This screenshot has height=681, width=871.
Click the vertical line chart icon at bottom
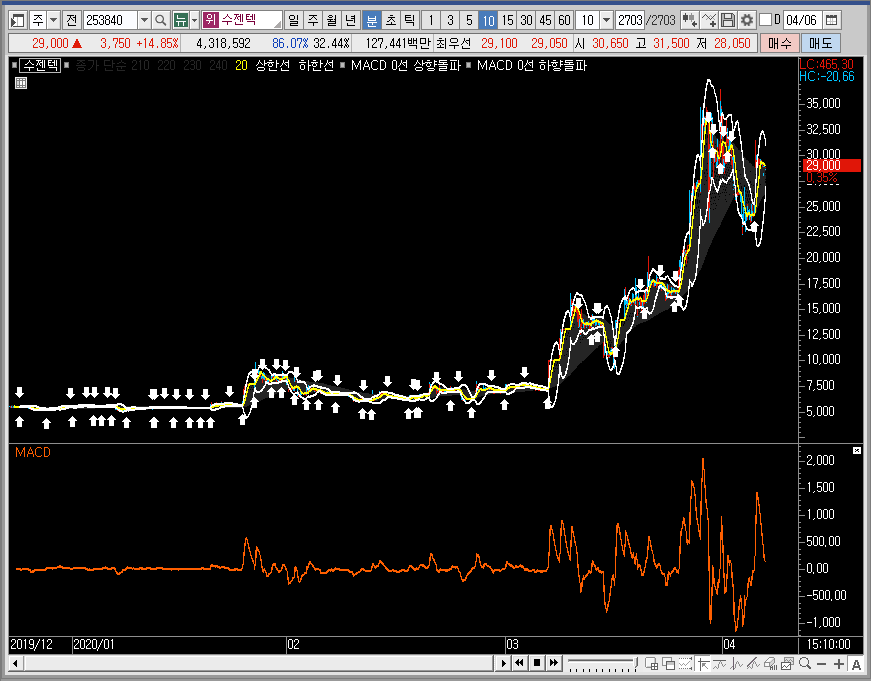click(x=737, y=663)
